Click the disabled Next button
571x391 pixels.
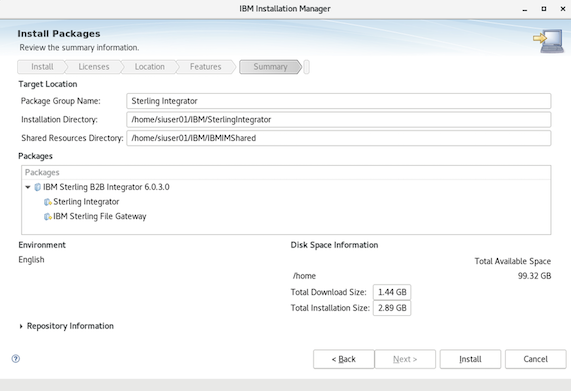[x=405, y=359]
